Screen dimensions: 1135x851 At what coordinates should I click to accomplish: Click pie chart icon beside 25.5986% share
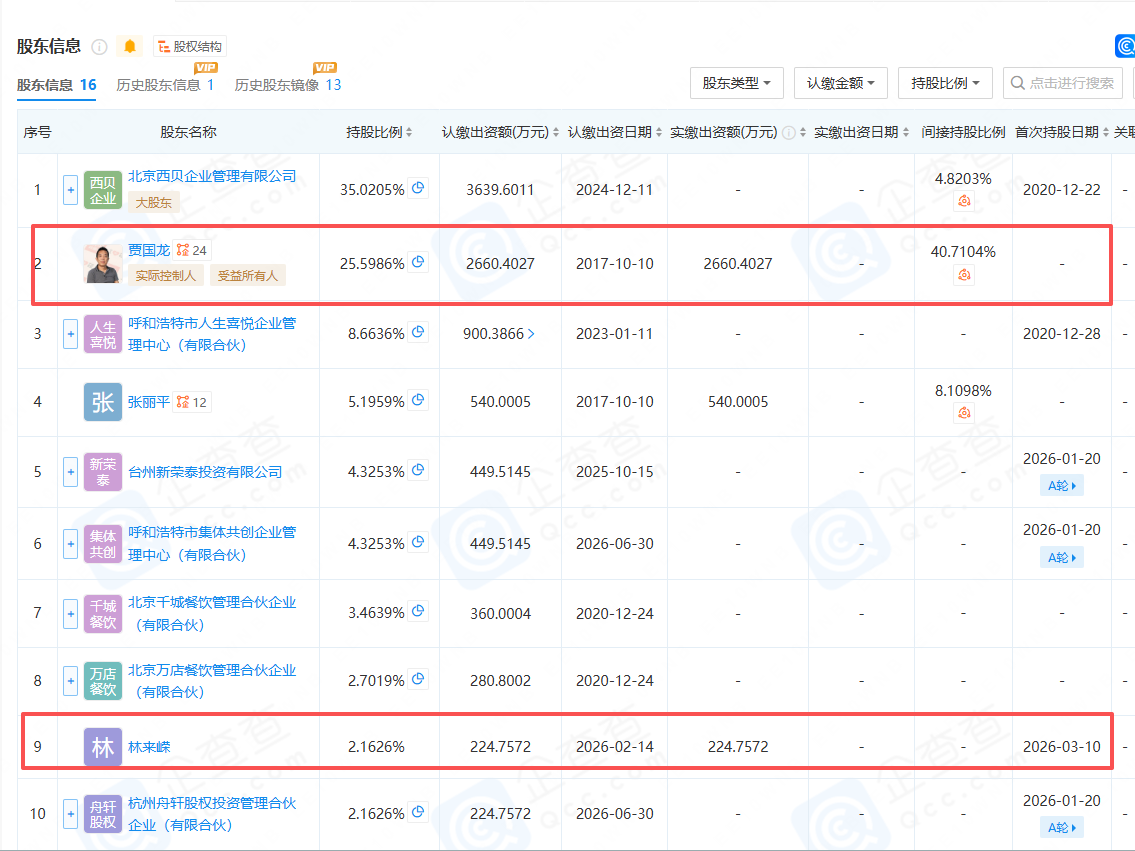tap(419, 263)
